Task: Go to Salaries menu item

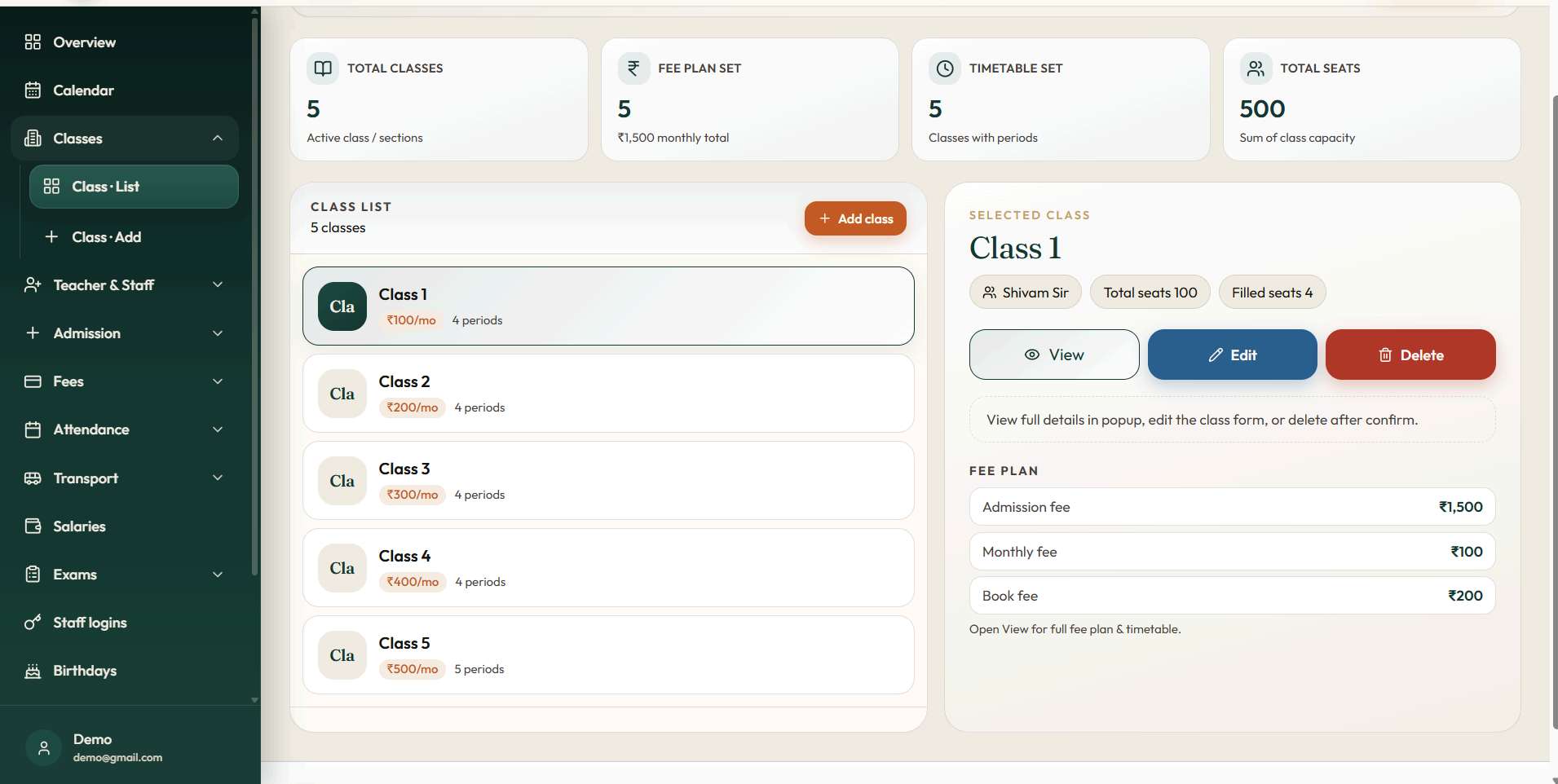Action: 125,526
